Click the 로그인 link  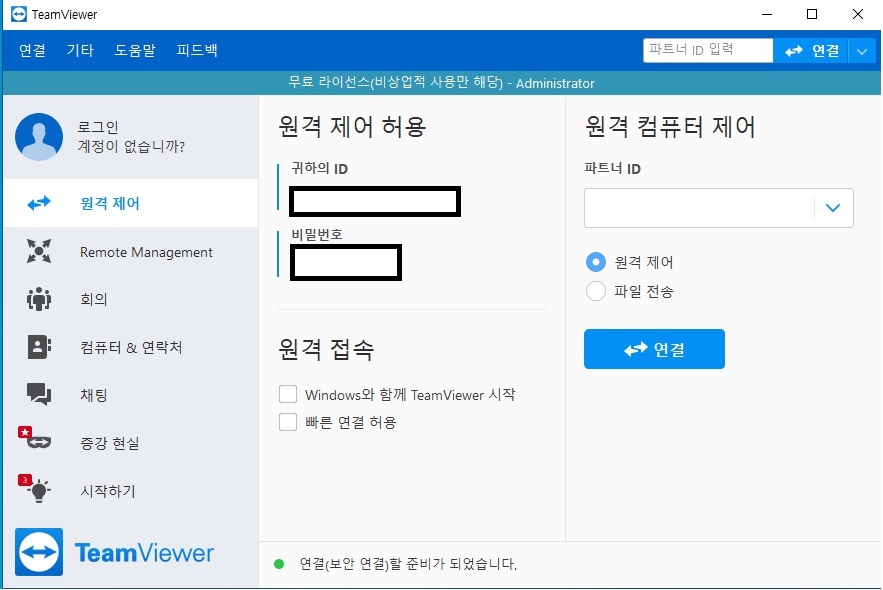click(98, 127)
